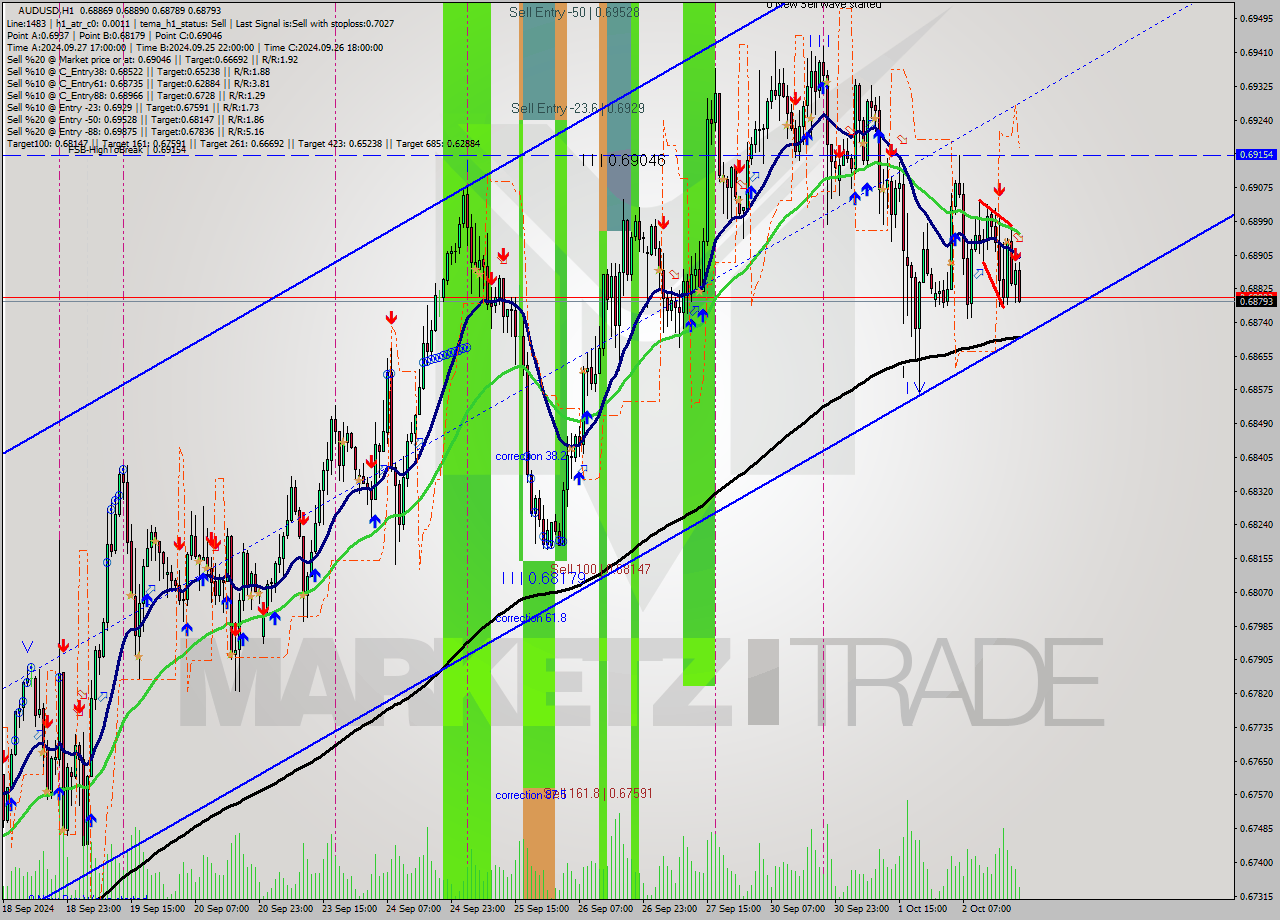Click the 0.68990 price axis value

coord(1256,222)
